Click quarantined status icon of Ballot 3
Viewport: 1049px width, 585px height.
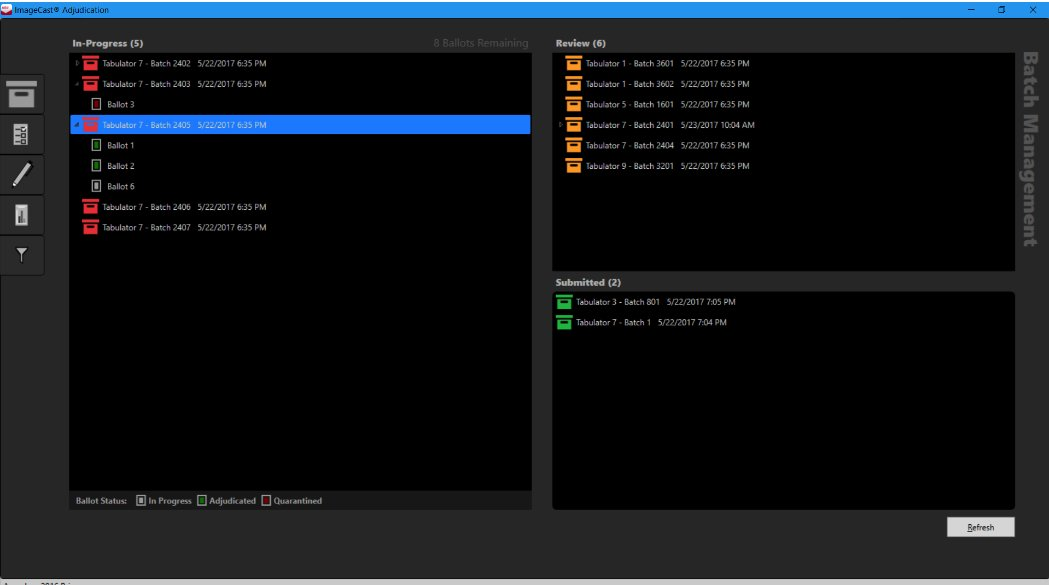(x=96, y=104)
